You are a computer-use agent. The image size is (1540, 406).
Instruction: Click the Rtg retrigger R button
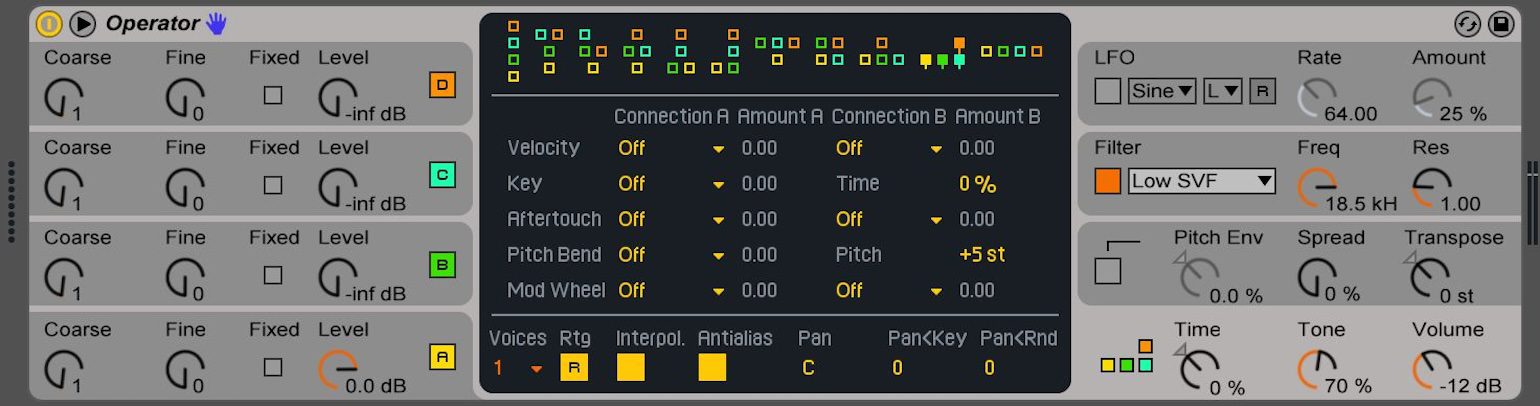[x=574, y=367]
